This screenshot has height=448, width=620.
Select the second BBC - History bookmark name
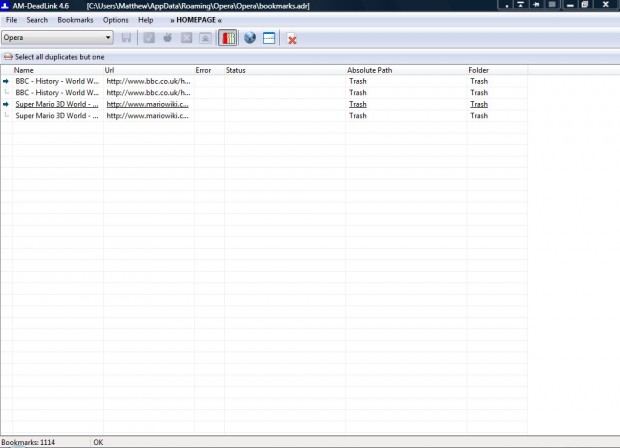[x=57, y=93]
